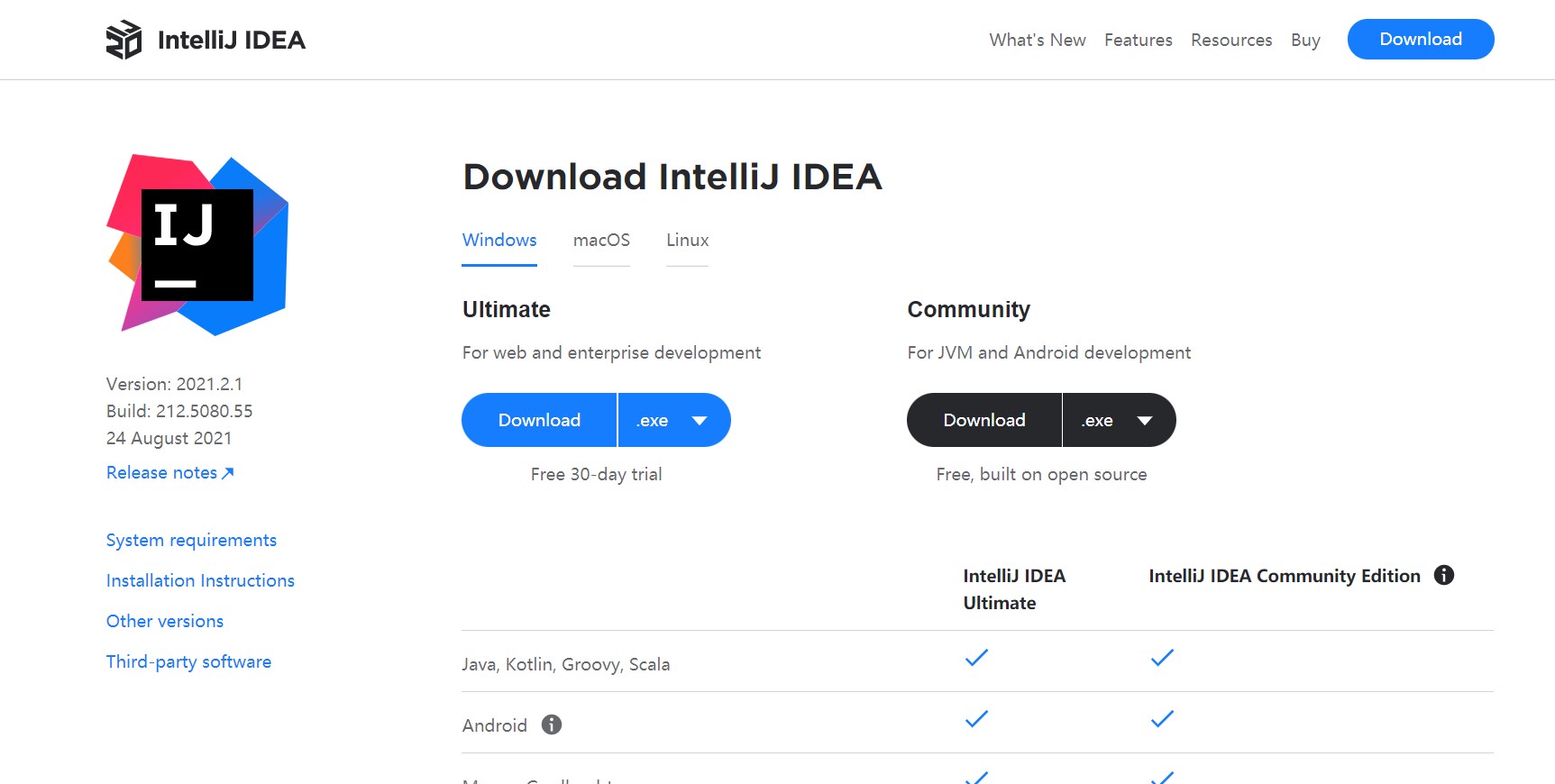Open System requirements link

(x=191, y=540)
